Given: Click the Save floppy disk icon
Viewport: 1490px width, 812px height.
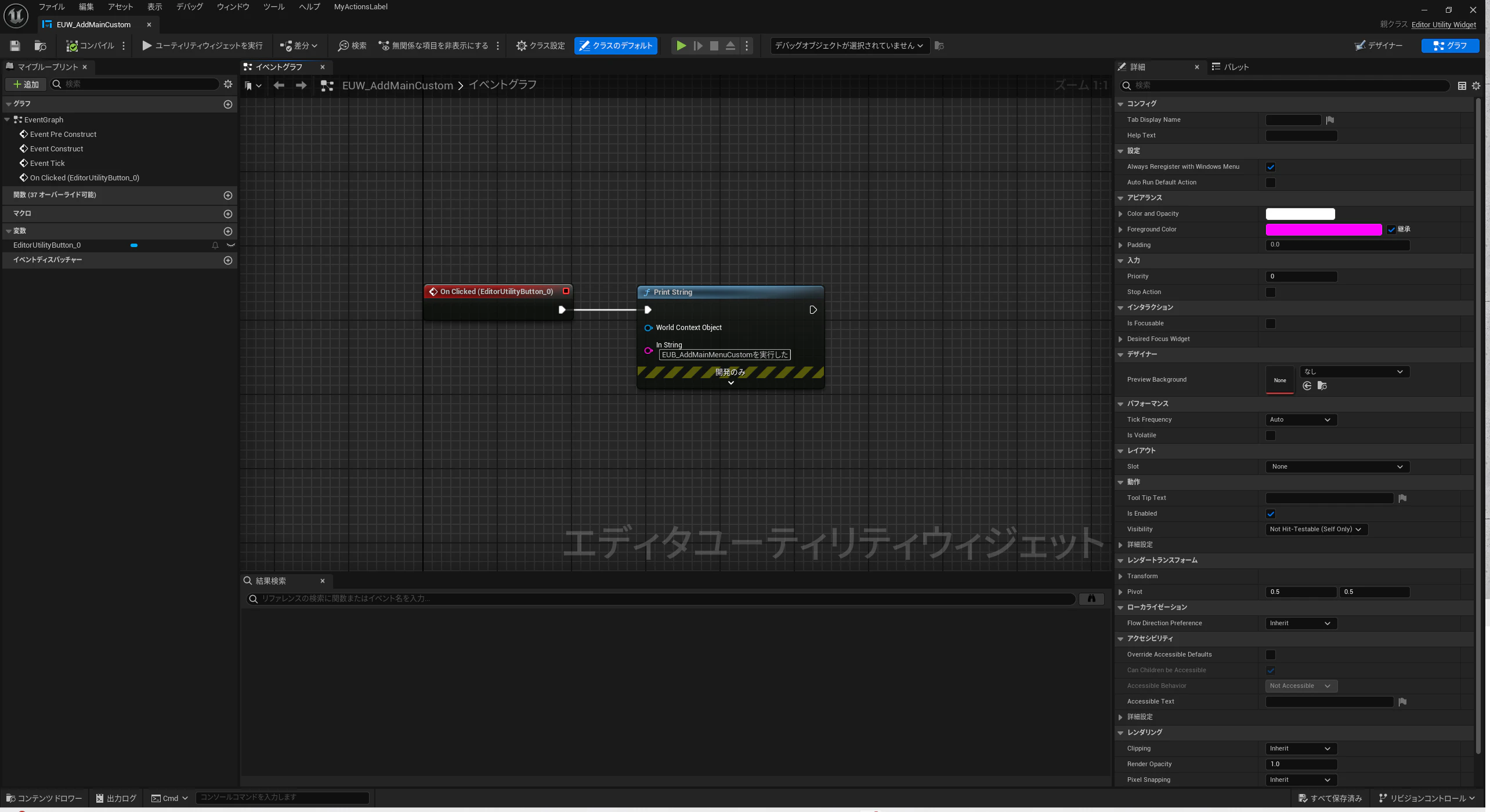Looking at the screenshot, I should click(x=15, y=46).
